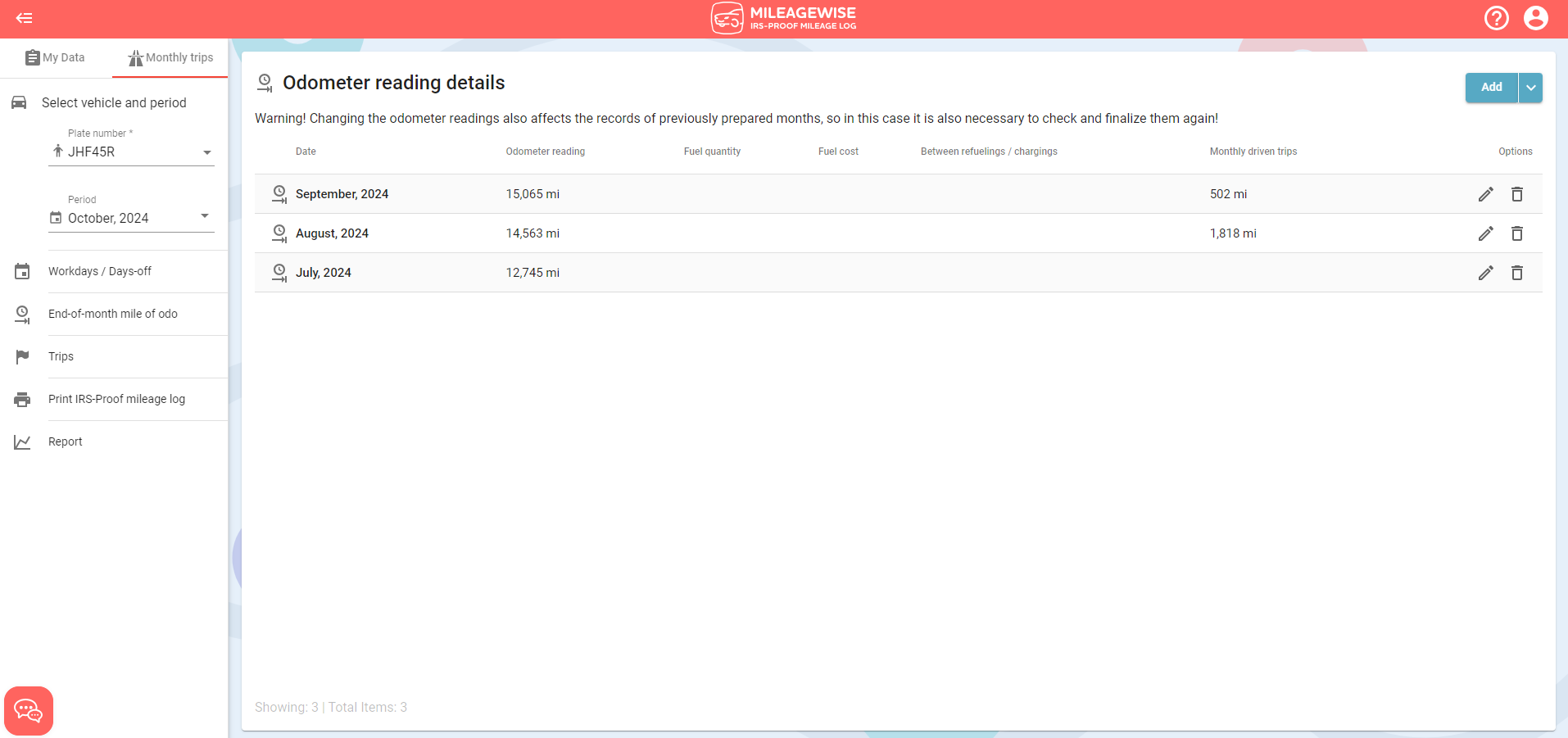Open Workdays / Days-off menu item
The height and width of the screenshot is (738, 1568).
tap(100, 271)
